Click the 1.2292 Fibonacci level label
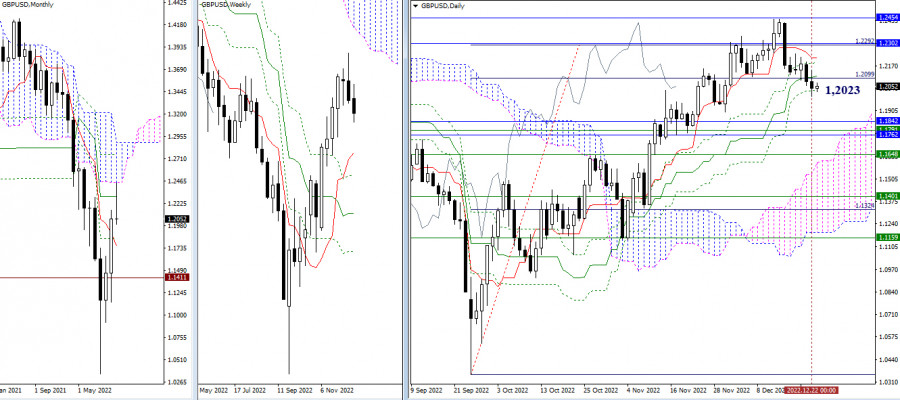This screenshot has height=400, width=900. (866, 41)
